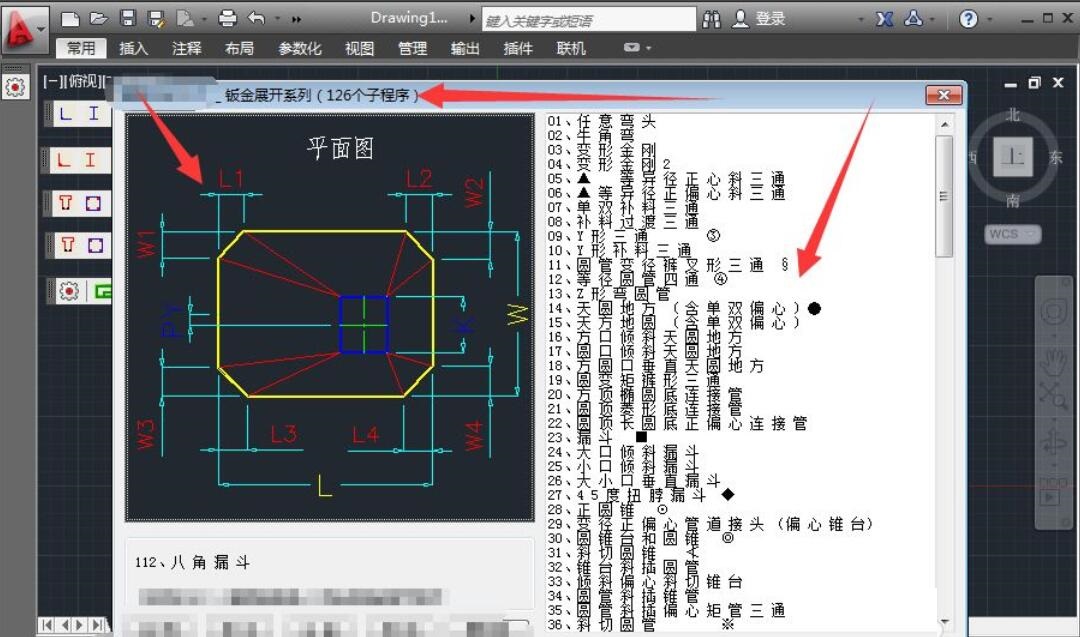Screen dimensions: 1080x637
Task: Click the 上 face of the ViewCube
Action: (x=1012, y=157)
